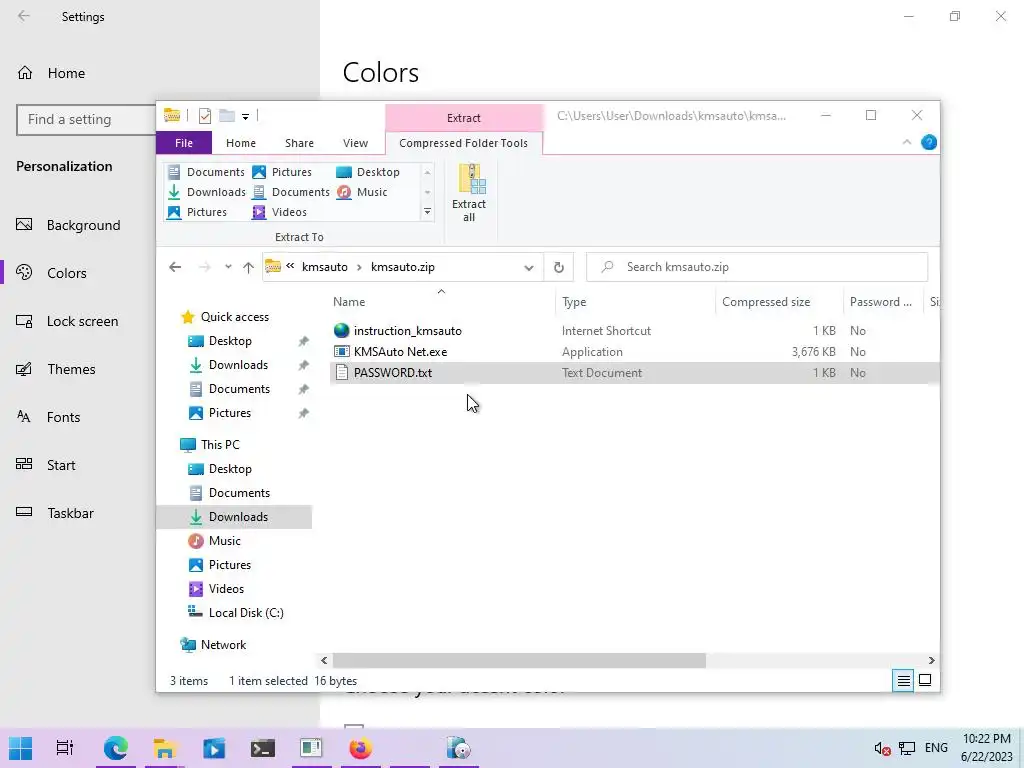Extract to Music destination
The image size is (1024, 768).
(362, 192)
